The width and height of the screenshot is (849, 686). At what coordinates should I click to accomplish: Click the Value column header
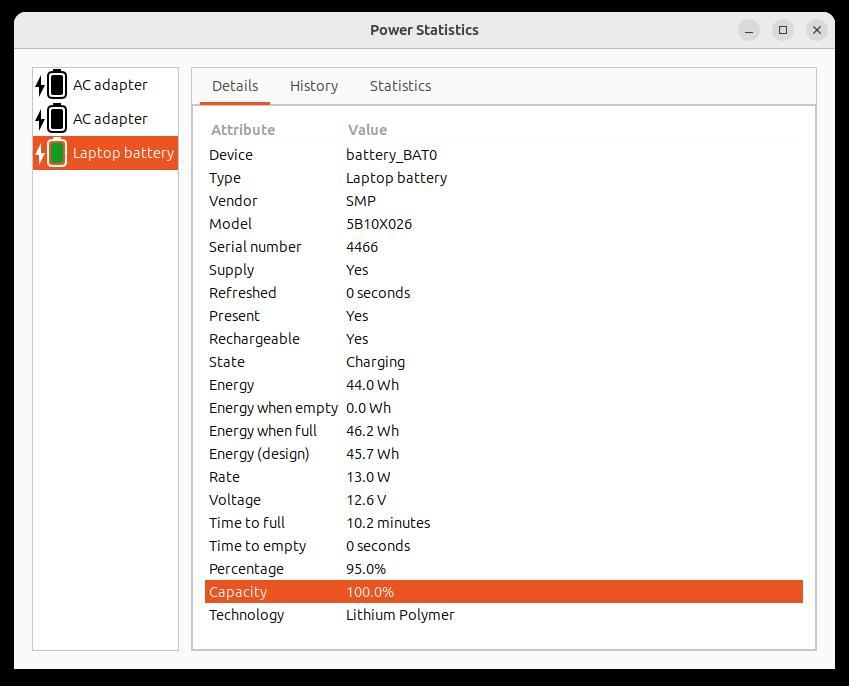point(367,130)
